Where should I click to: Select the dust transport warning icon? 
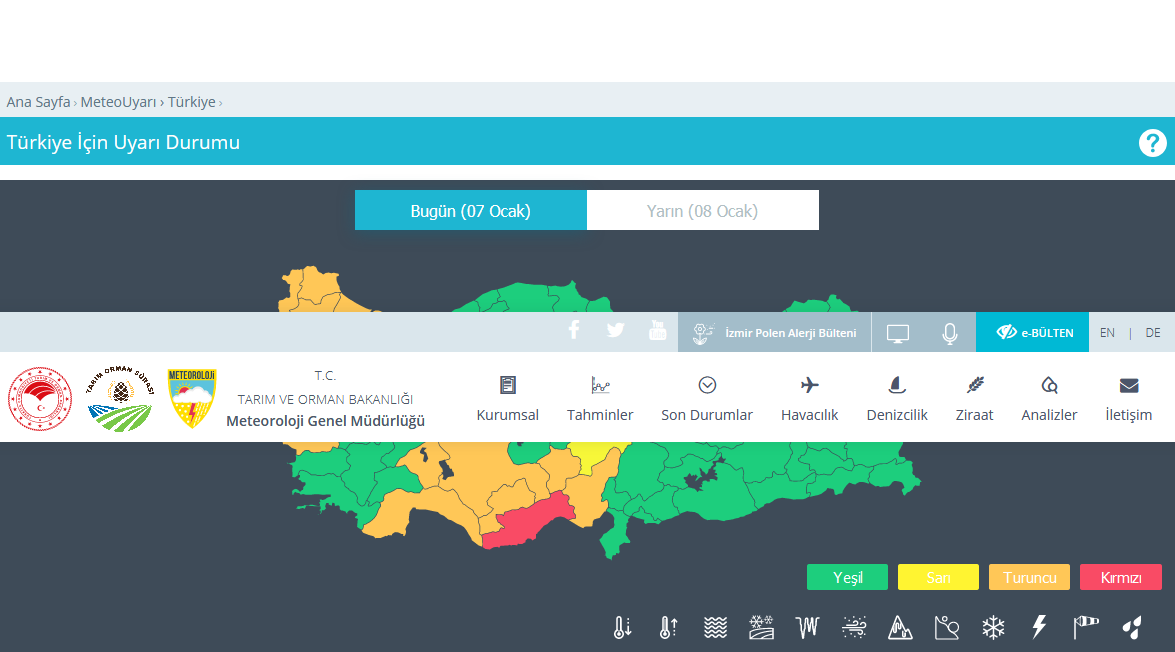[854, 627]
